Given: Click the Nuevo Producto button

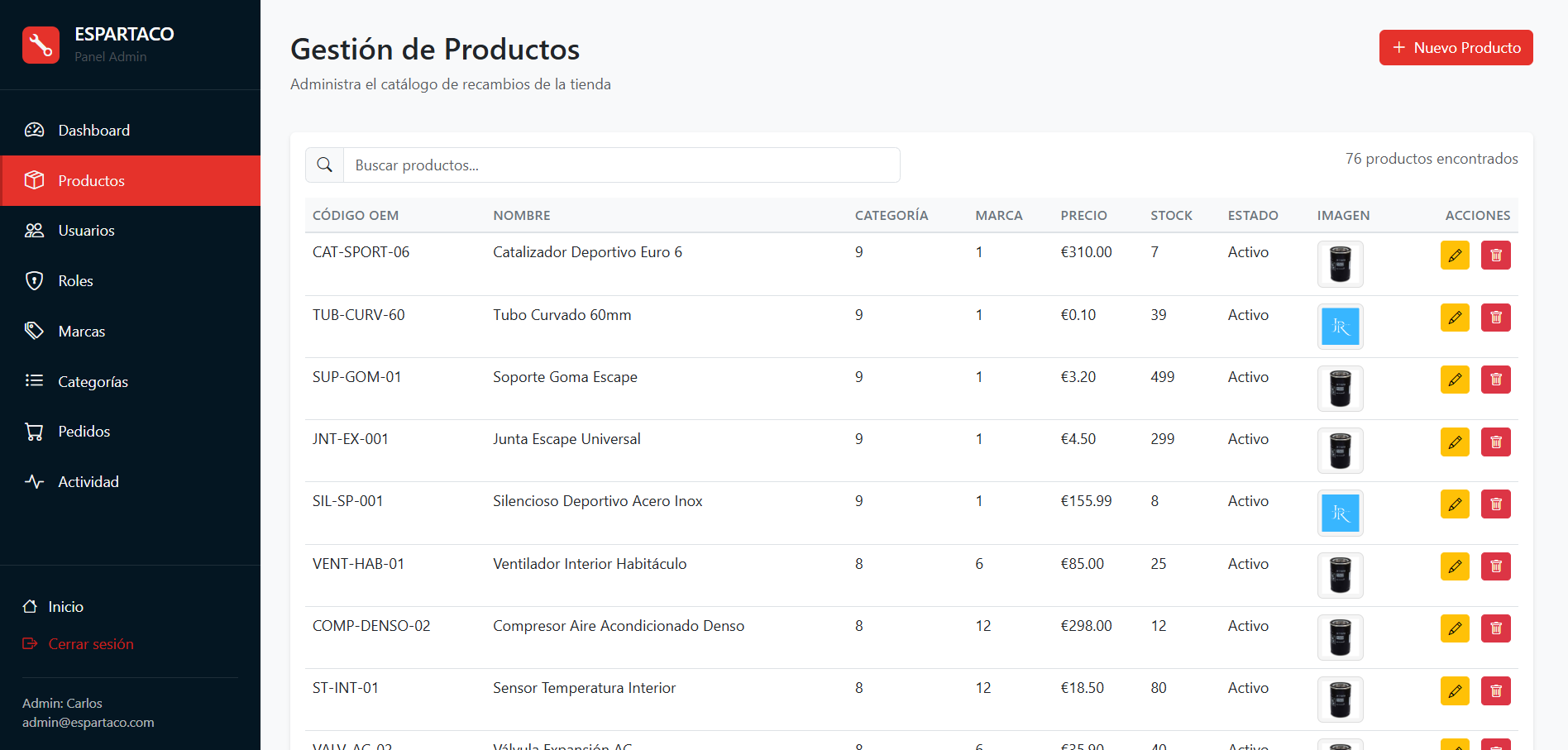Looking at the screenshot, I should (1456, 47).
